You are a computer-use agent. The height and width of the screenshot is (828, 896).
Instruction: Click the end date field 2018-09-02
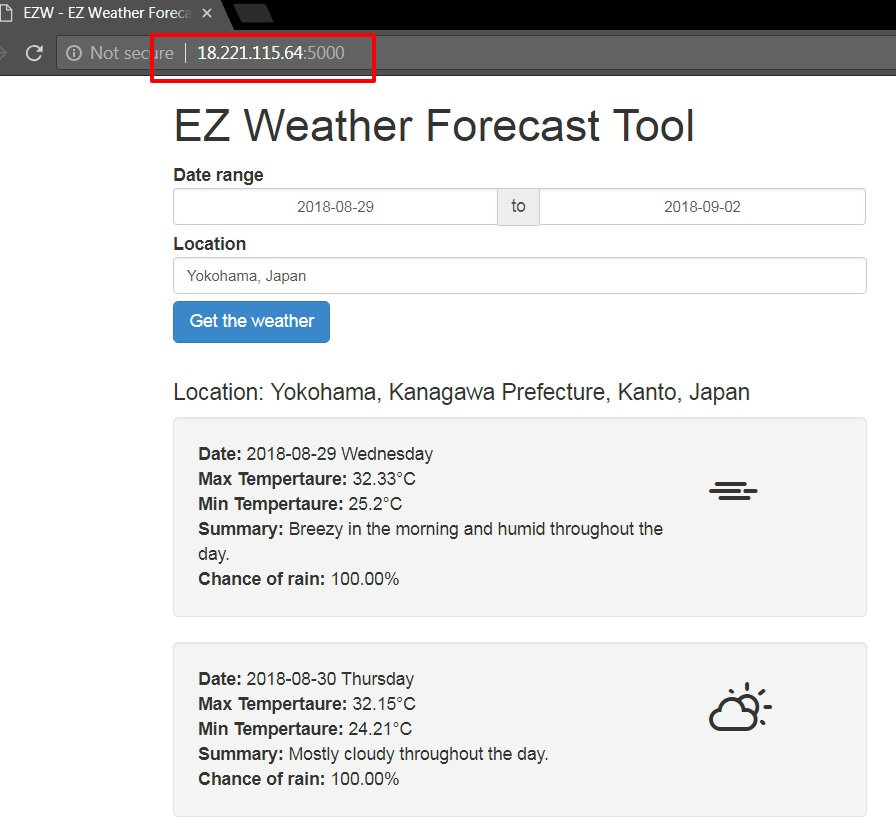point(702,207)
